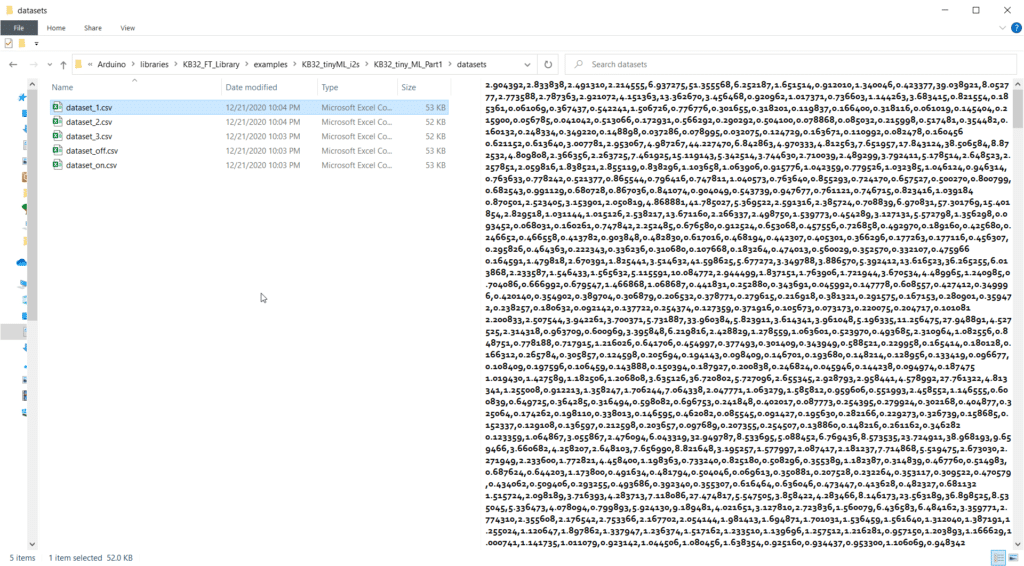Navigate to libraries in the breadcrumb
The width and height of the screenshot is (1024, 566).
[x=154, y=65]
